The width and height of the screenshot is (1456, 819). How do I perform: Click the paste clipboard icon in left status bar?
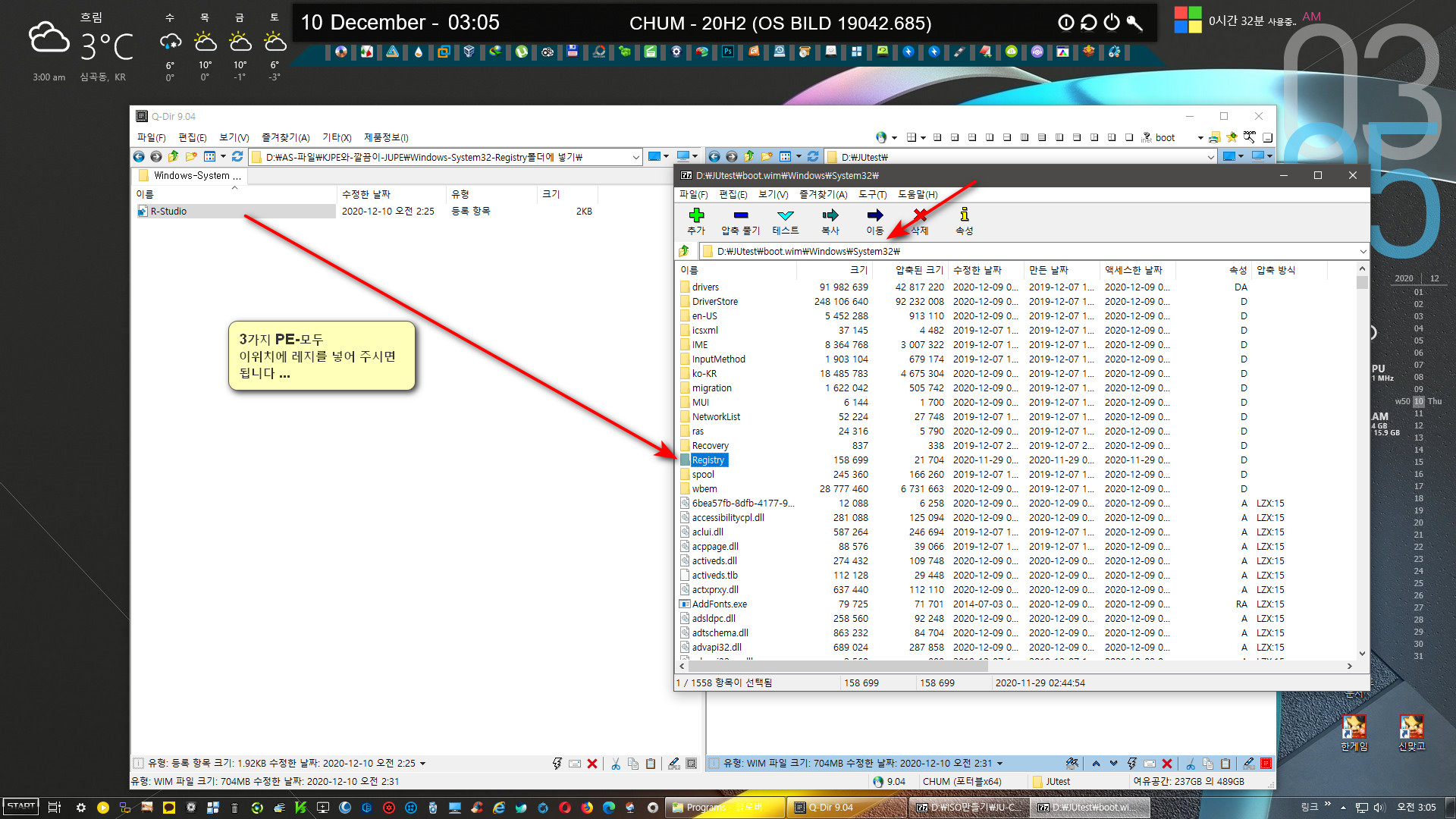point(651,764)
